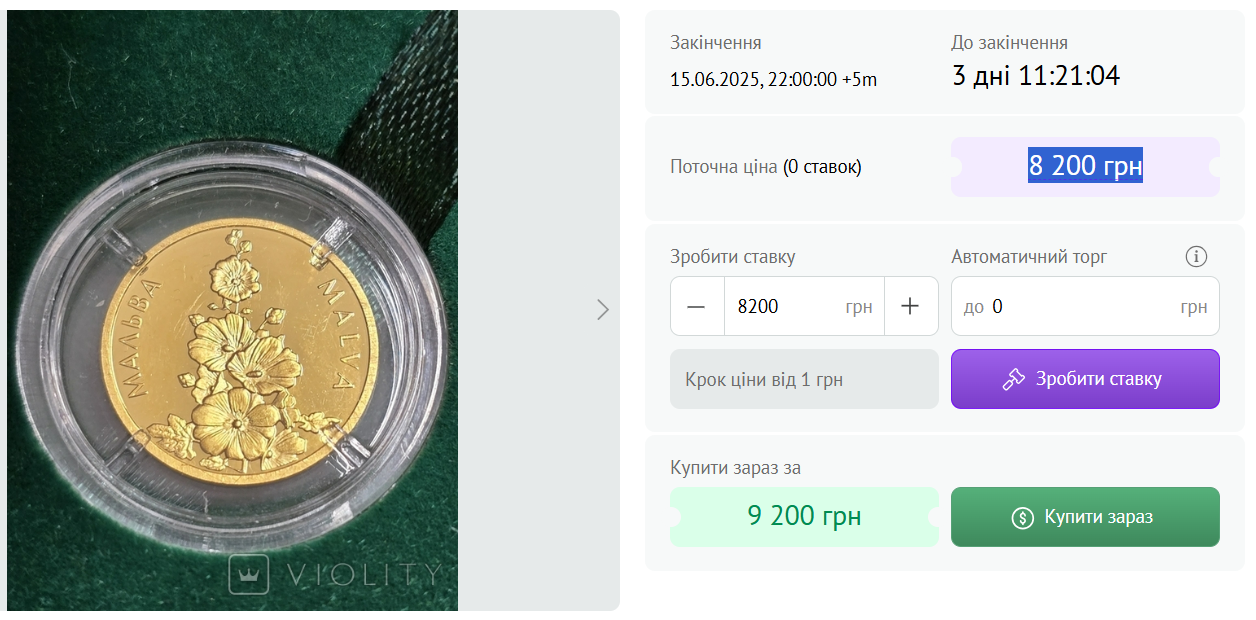The width and height of the screenshot is (1256, 620).
Task: Click the До закінчення label
Action: coord(1009,43)
